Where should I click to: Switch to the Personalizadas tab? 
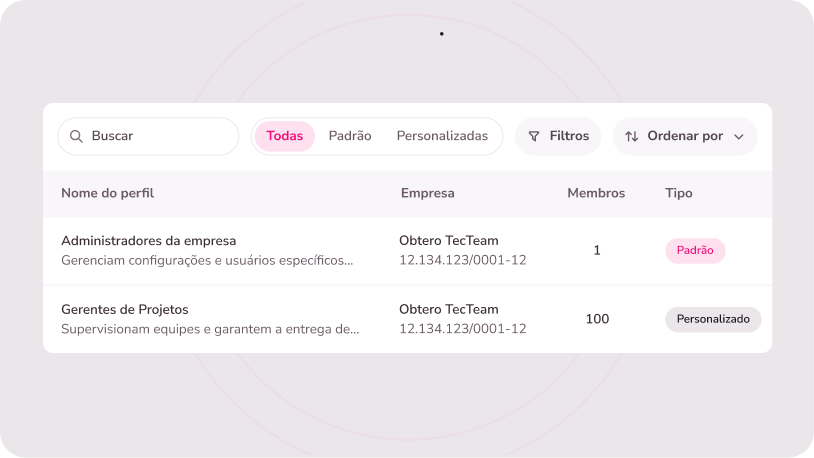(442, 136)
